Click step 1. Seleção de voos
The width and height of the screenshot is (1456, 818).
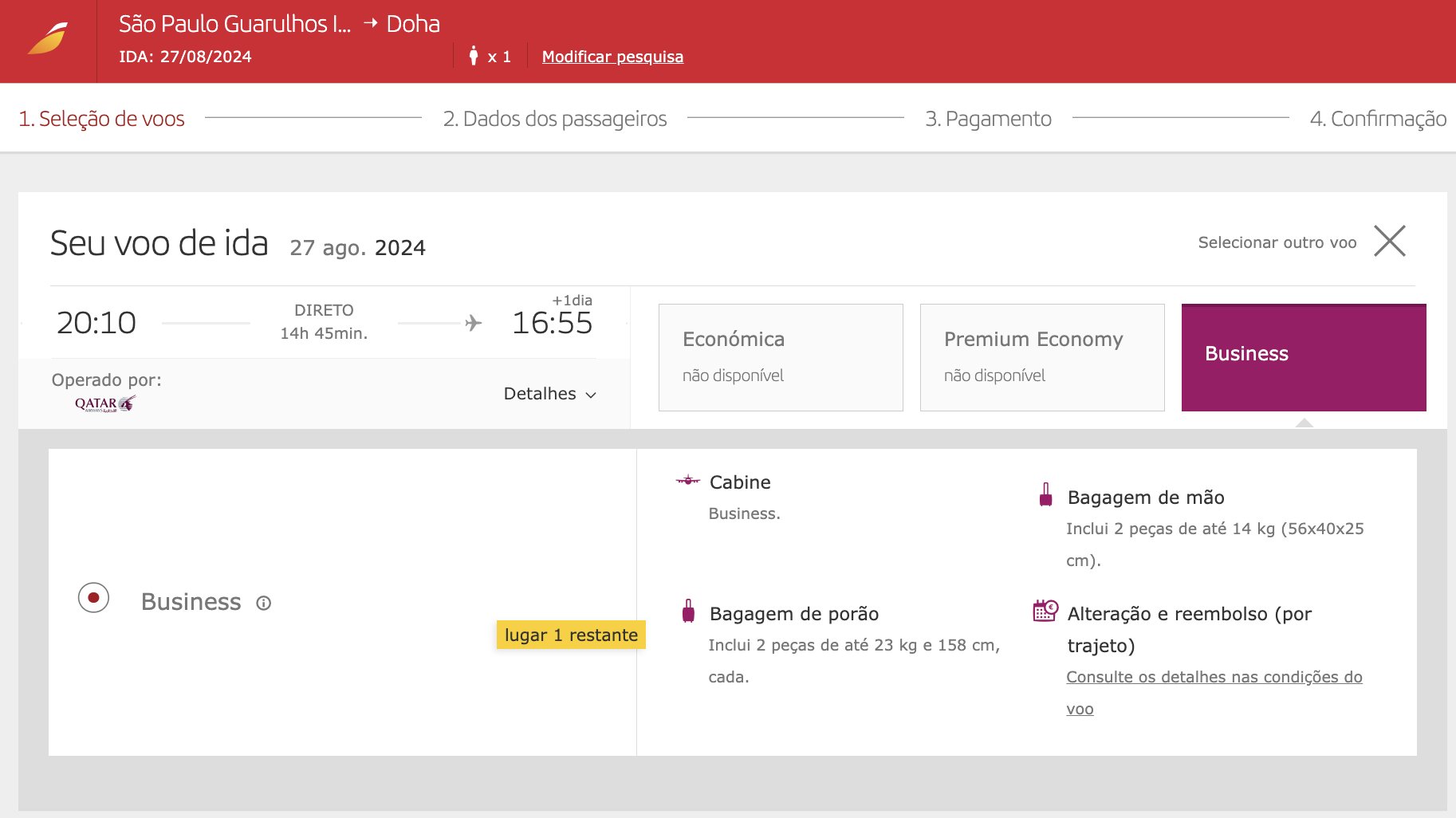pyautogui.click(x=101, y=119)
